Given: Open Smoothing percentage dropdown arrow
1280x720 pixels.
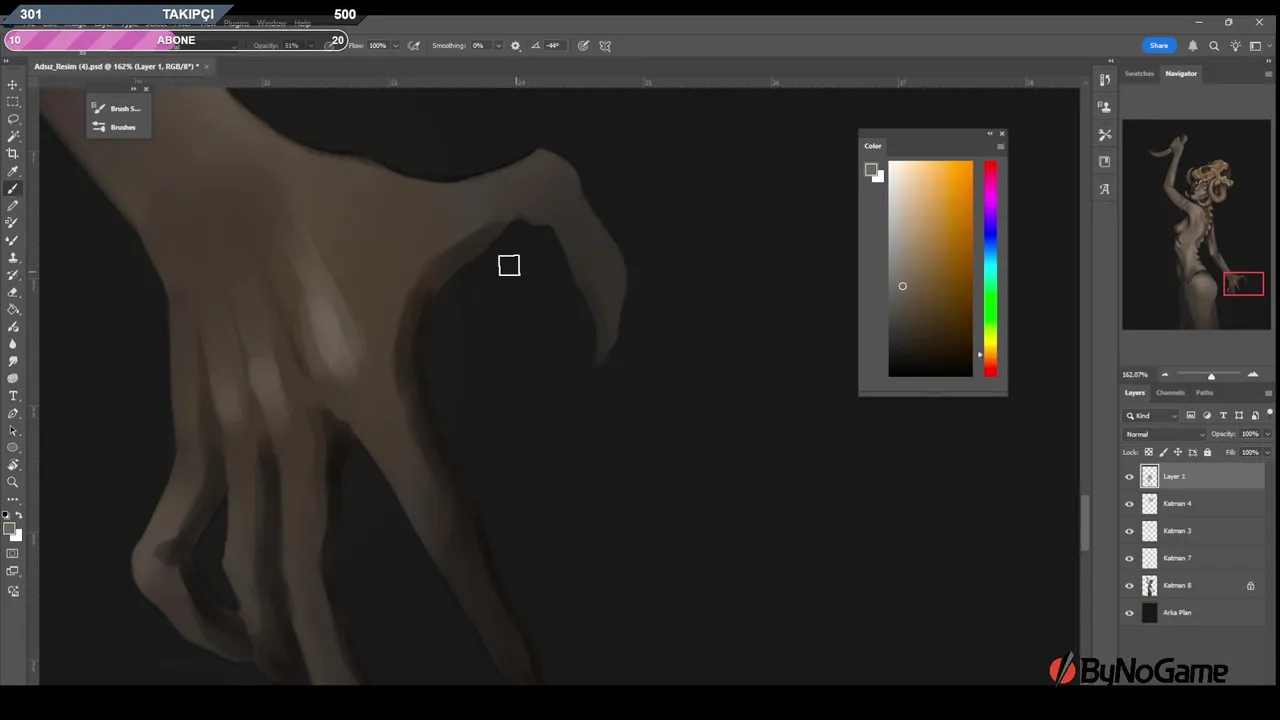Looking at the screenshot, I should 498,45.
